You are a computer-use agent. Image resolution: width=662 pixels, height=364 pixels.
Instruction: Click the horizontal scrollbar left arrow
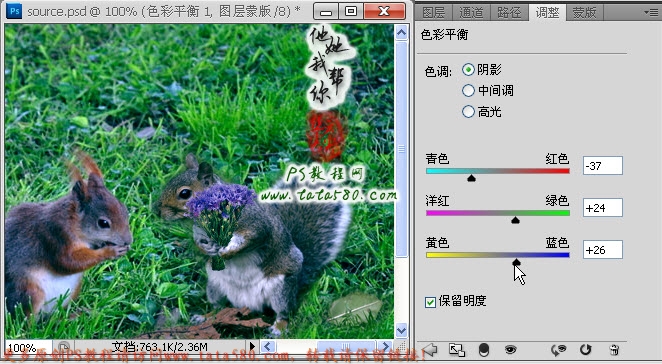pos(268,347)
